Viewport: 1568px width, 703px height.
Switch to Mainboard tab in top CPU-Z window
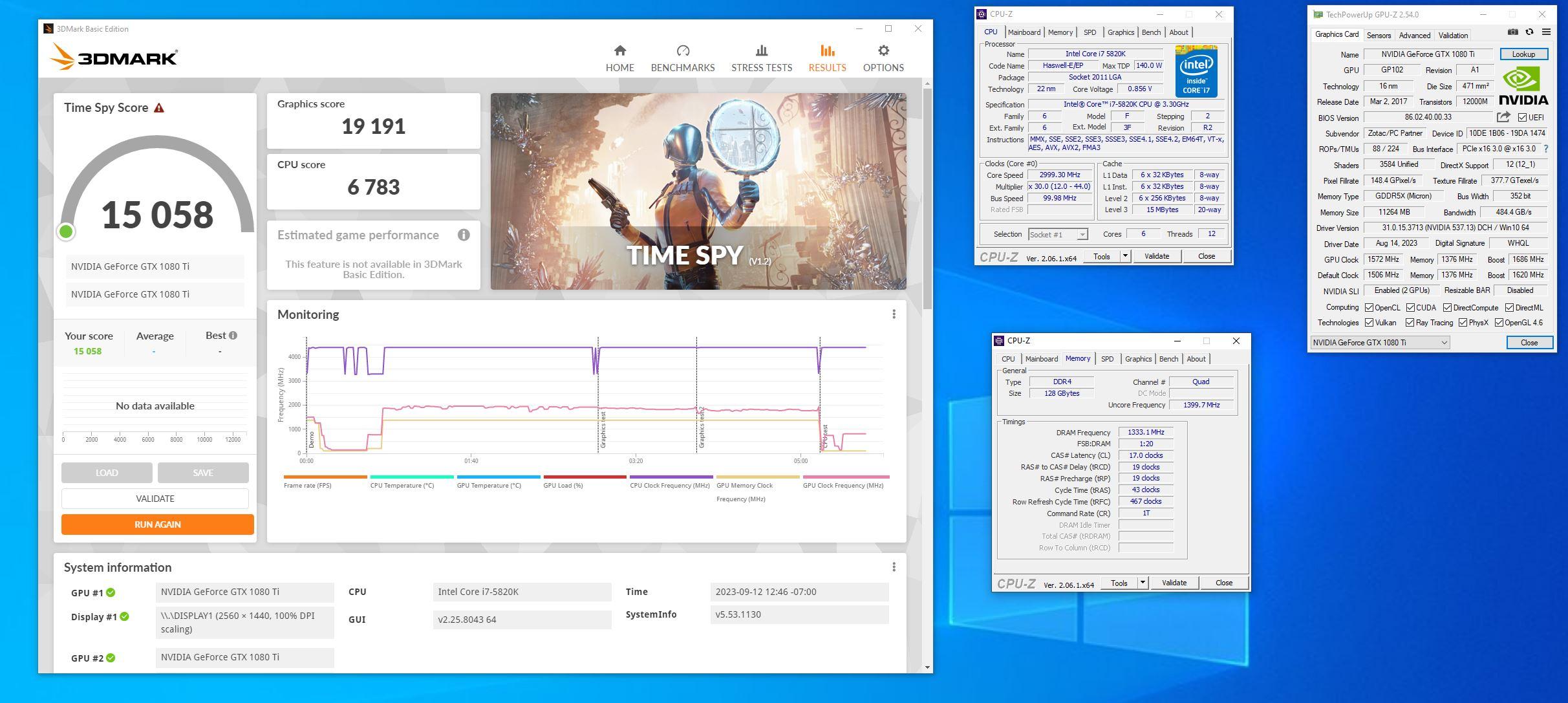tap(1024, 32)
